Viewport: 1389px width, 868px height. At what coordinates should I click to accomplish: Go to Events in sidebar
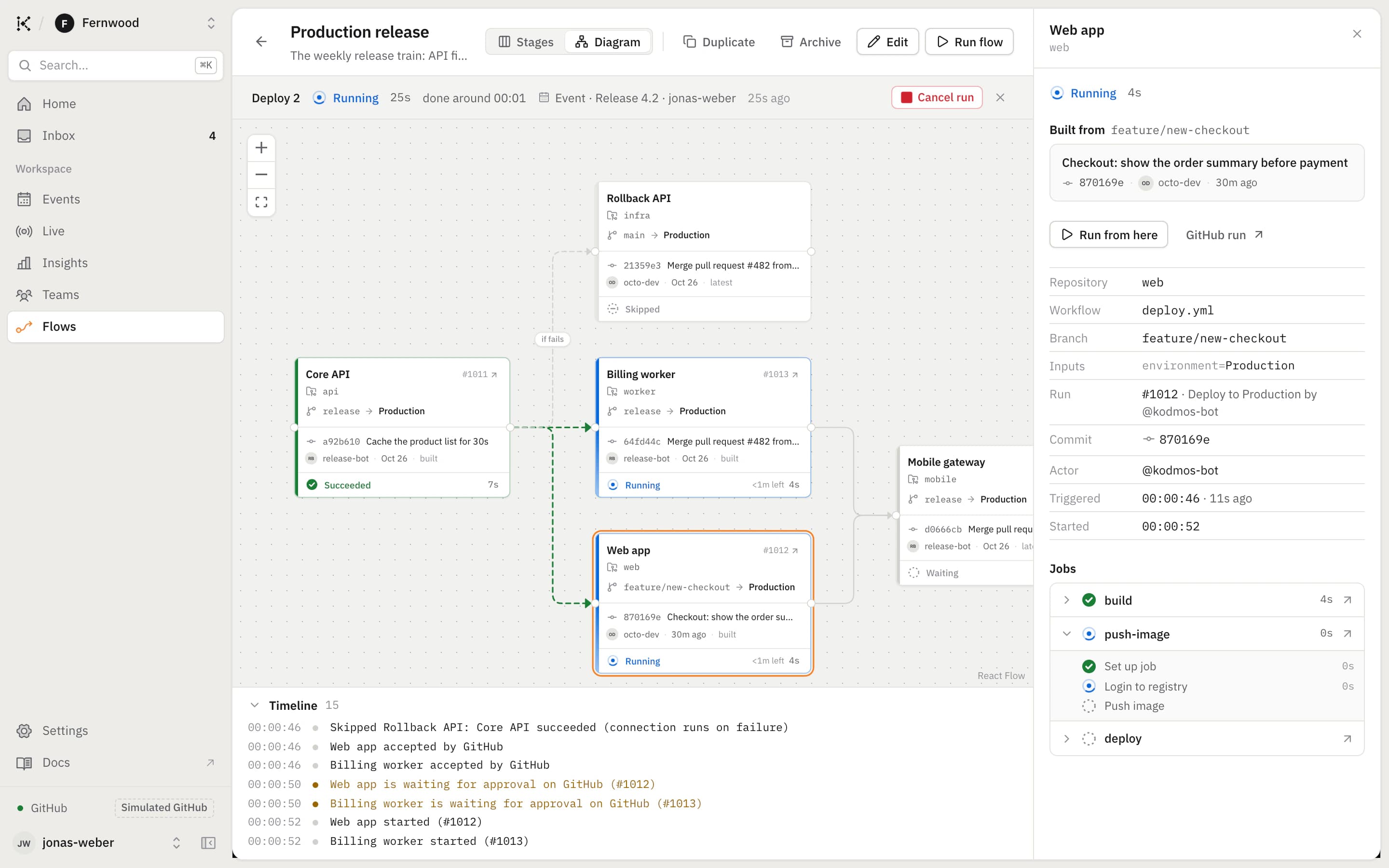[115, 199]
